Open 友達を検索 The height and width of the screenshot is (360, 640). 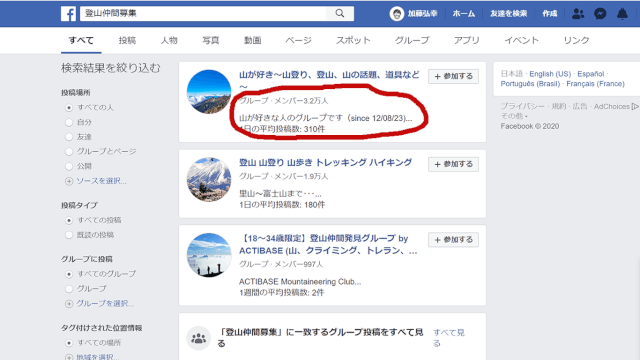508,13
